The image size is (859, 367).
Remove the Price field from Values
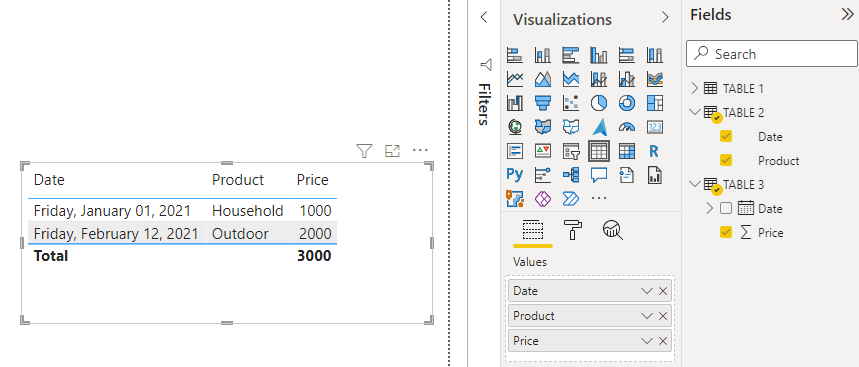coord(663,341)
